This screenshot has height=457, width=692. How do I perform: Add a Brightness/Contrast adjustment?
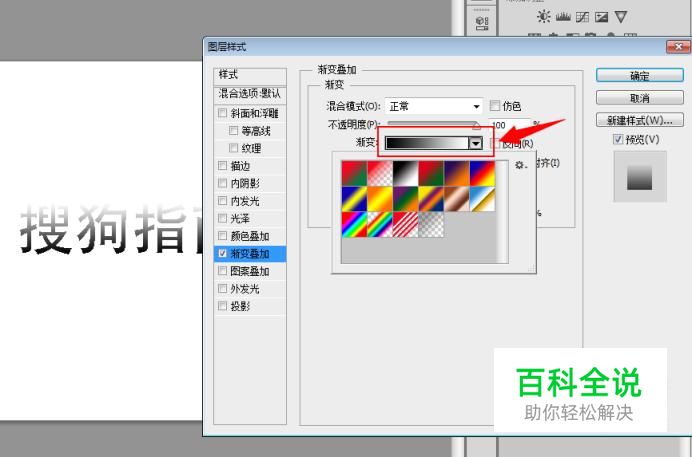(x=543, y=17)
